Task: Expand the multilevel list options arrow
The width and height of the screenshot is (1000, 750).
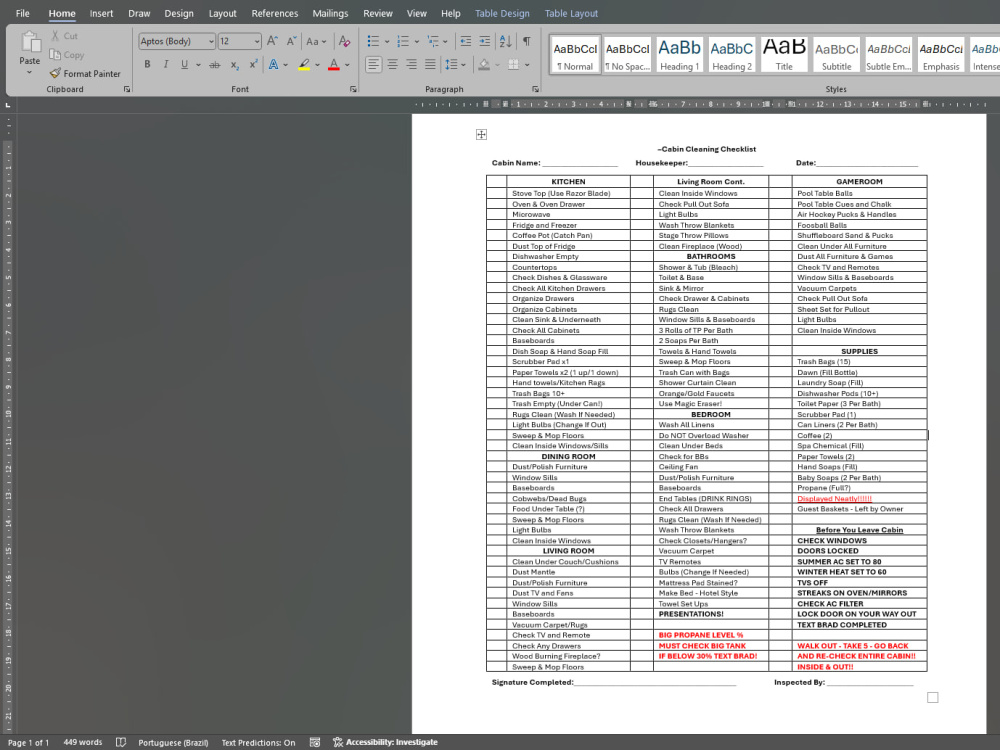Action: [x=445, y=41]
